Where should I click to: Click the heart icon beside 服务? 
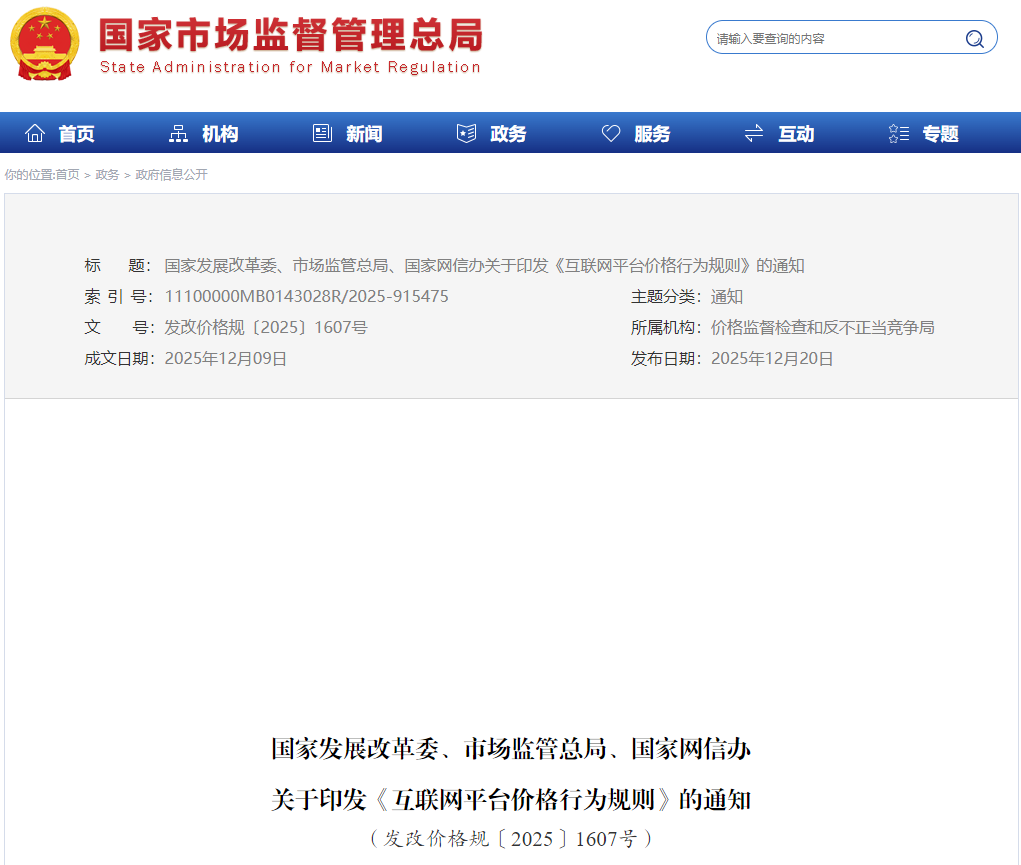click(611, 133)
